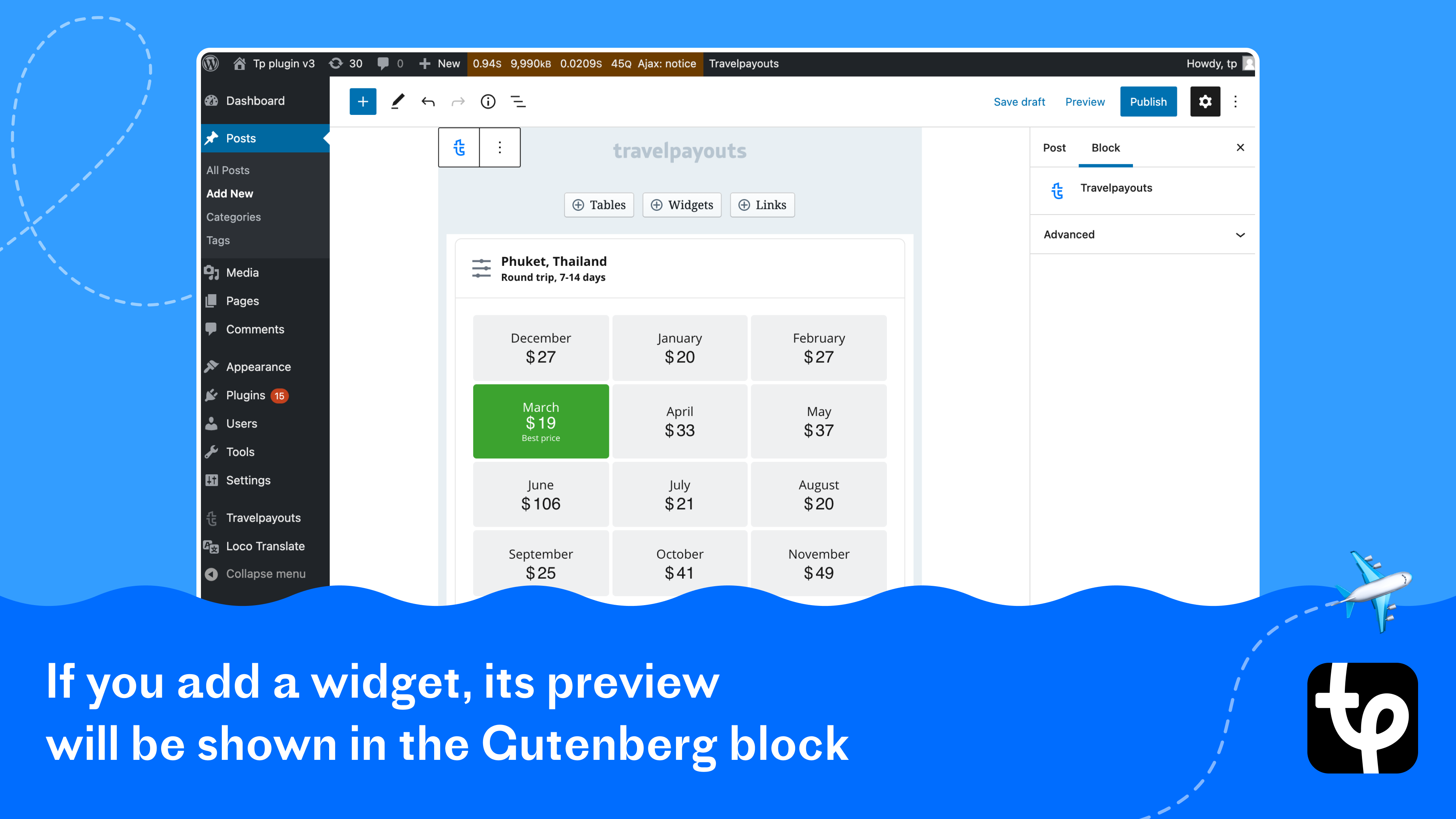This screenshot has width=1456, height=819.
Task: Click the pencil/edit icon in toolbar
Action: click(397, 100)
